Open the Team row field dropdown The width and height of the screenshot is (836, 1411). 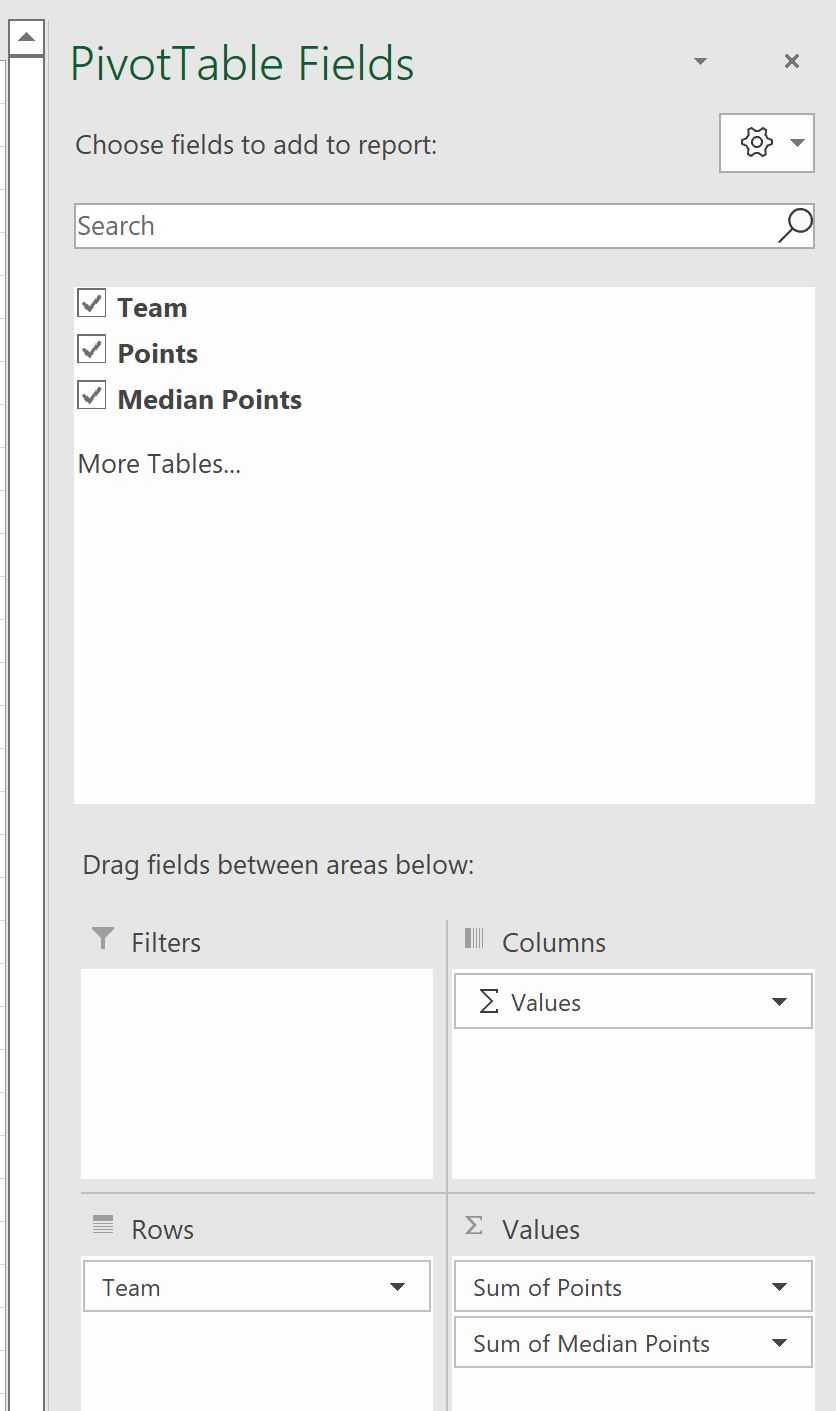pos(397,1287)
